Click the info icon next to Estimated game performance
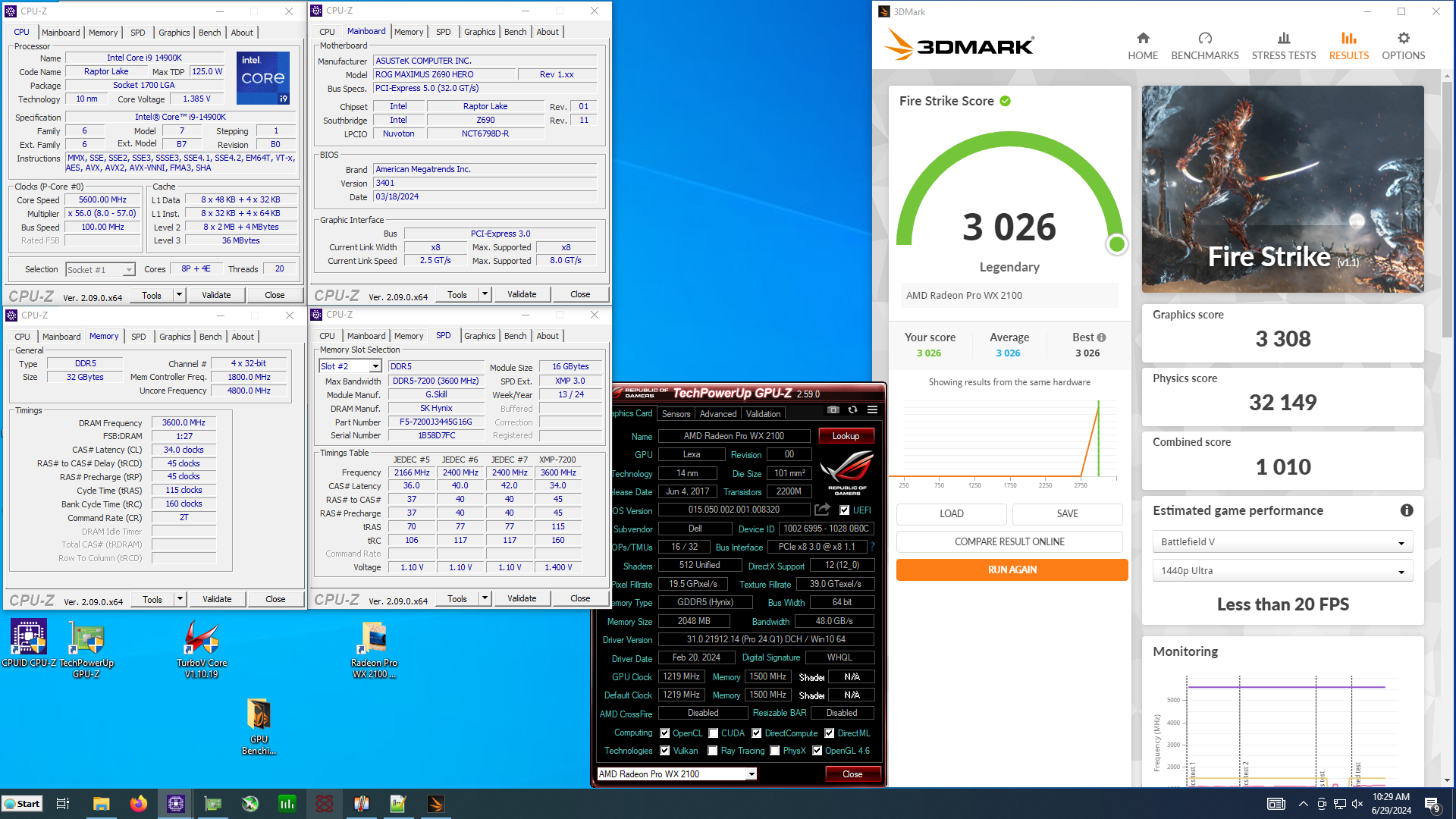1456x819 pixels. [x=1407, y=510]
